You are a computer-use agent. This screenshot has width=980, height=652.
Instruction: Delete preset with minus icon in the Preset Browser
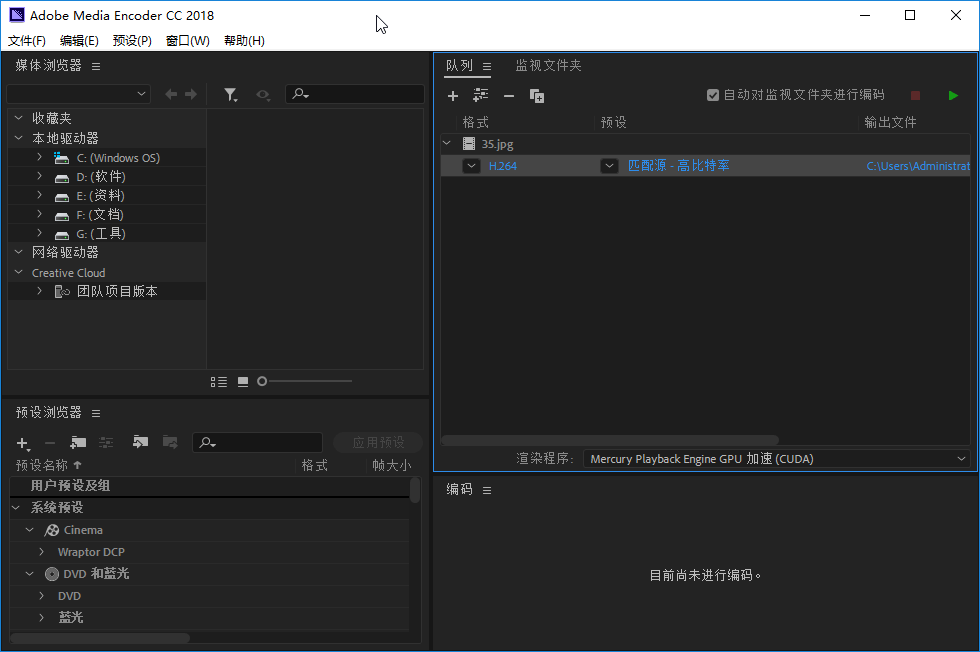(x=50, y=443)
